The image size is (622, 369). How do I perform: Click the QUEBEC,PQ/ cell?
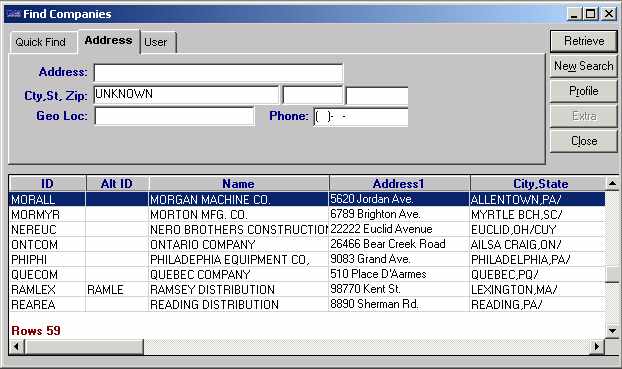tap(538, 275)
